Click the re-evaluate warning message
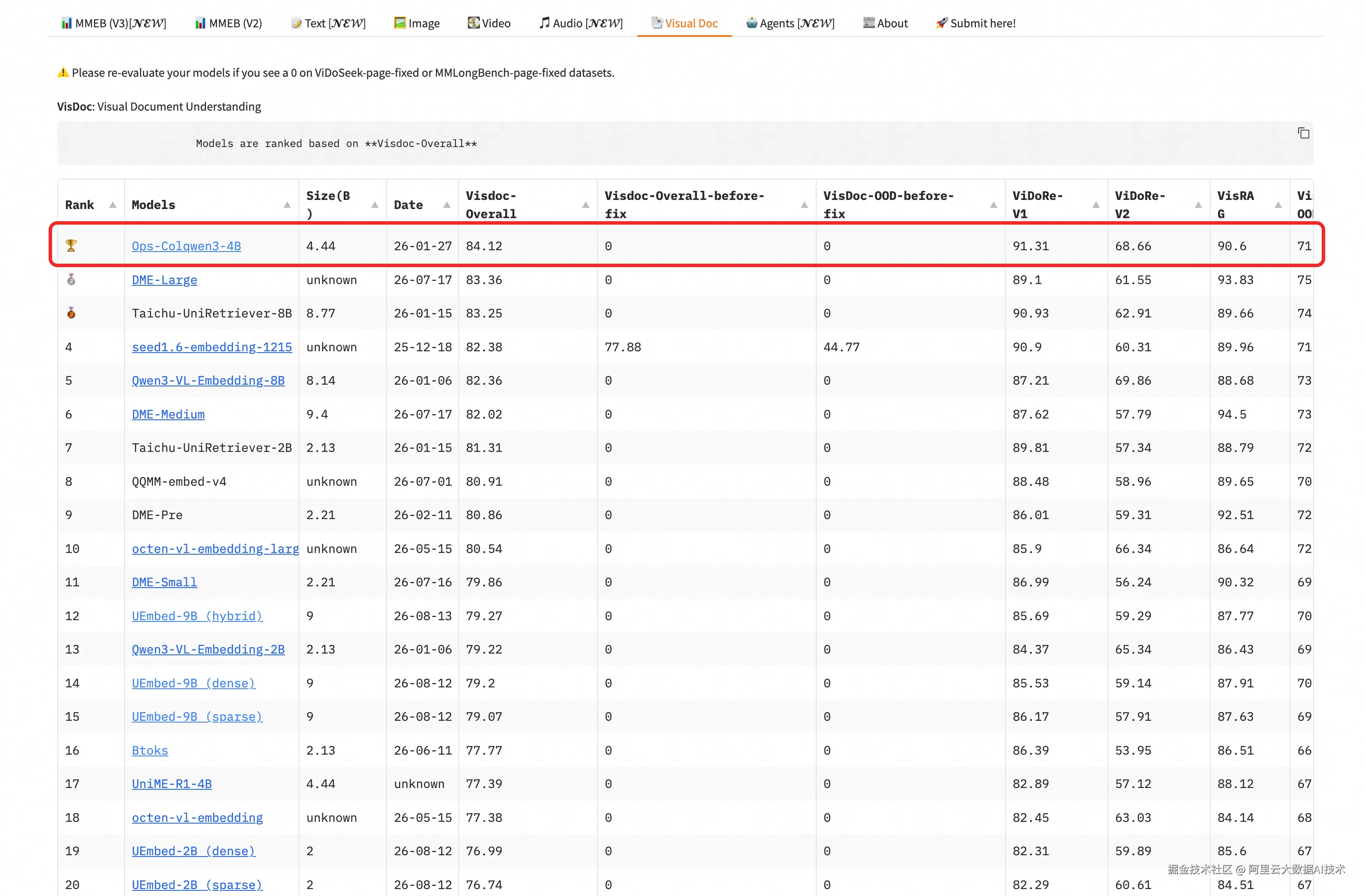 (336, 73)
